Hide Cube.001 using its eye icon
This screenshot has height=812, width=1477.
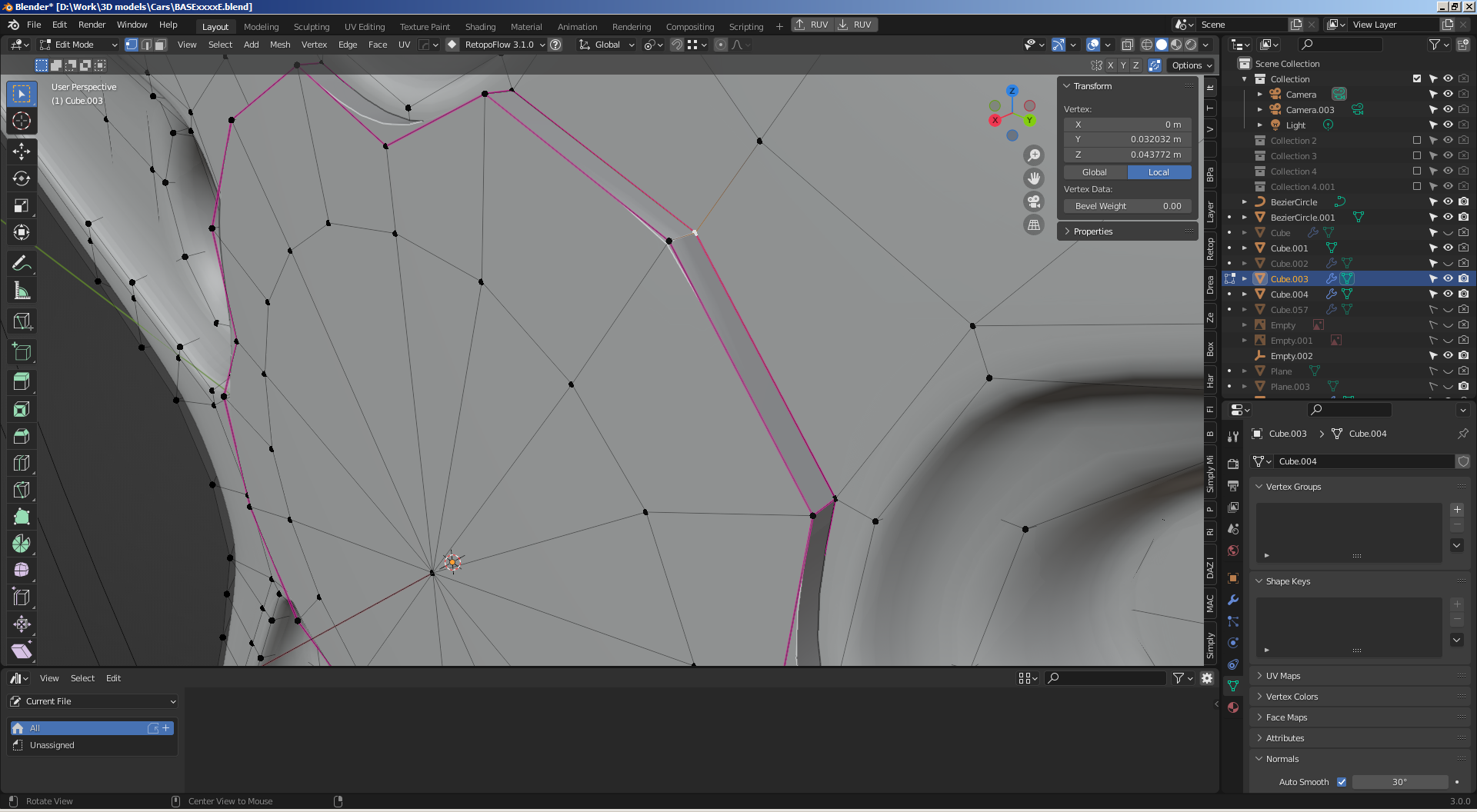coord(1447,248)
